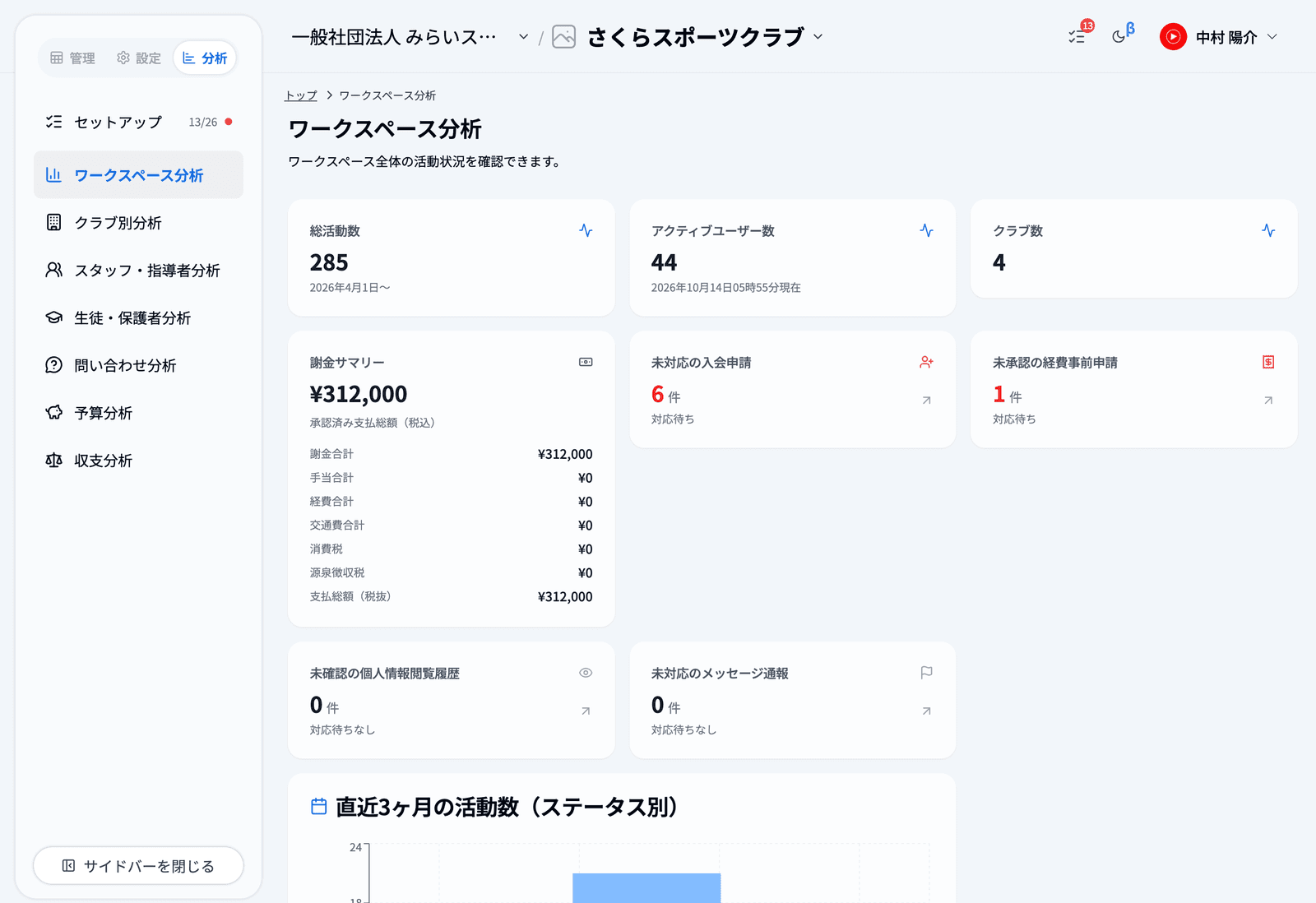Click the ¥312,000 summary amount
Viewport: 1316px width, 903px height.
click(359, 394)
